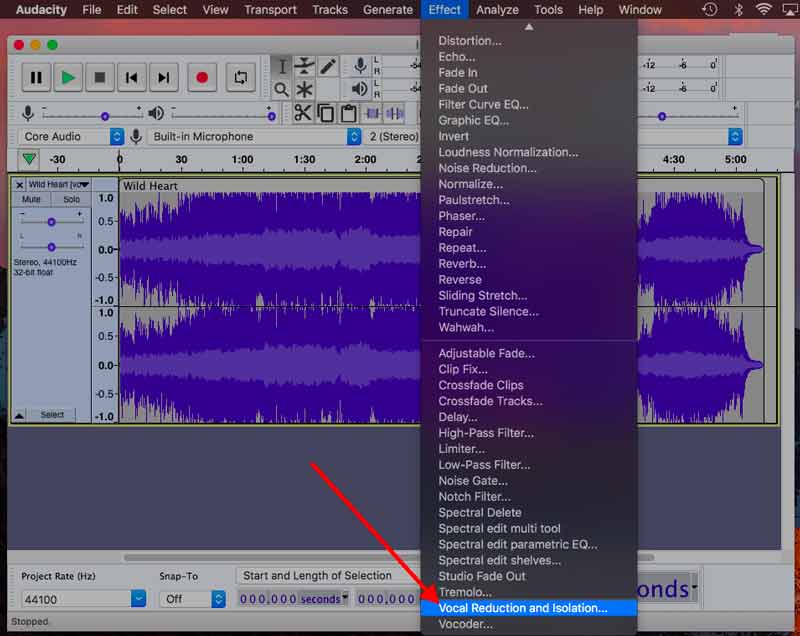Close the Wild Heart track

click(20, 185)
